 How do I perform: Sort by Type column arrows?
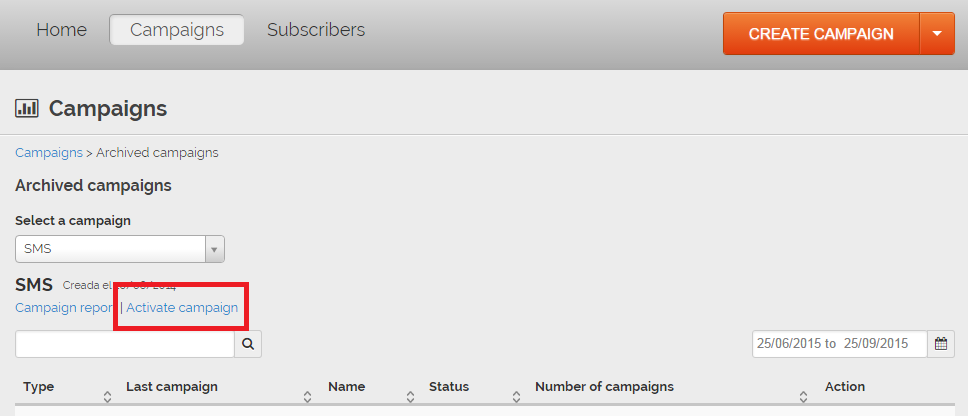107,397
